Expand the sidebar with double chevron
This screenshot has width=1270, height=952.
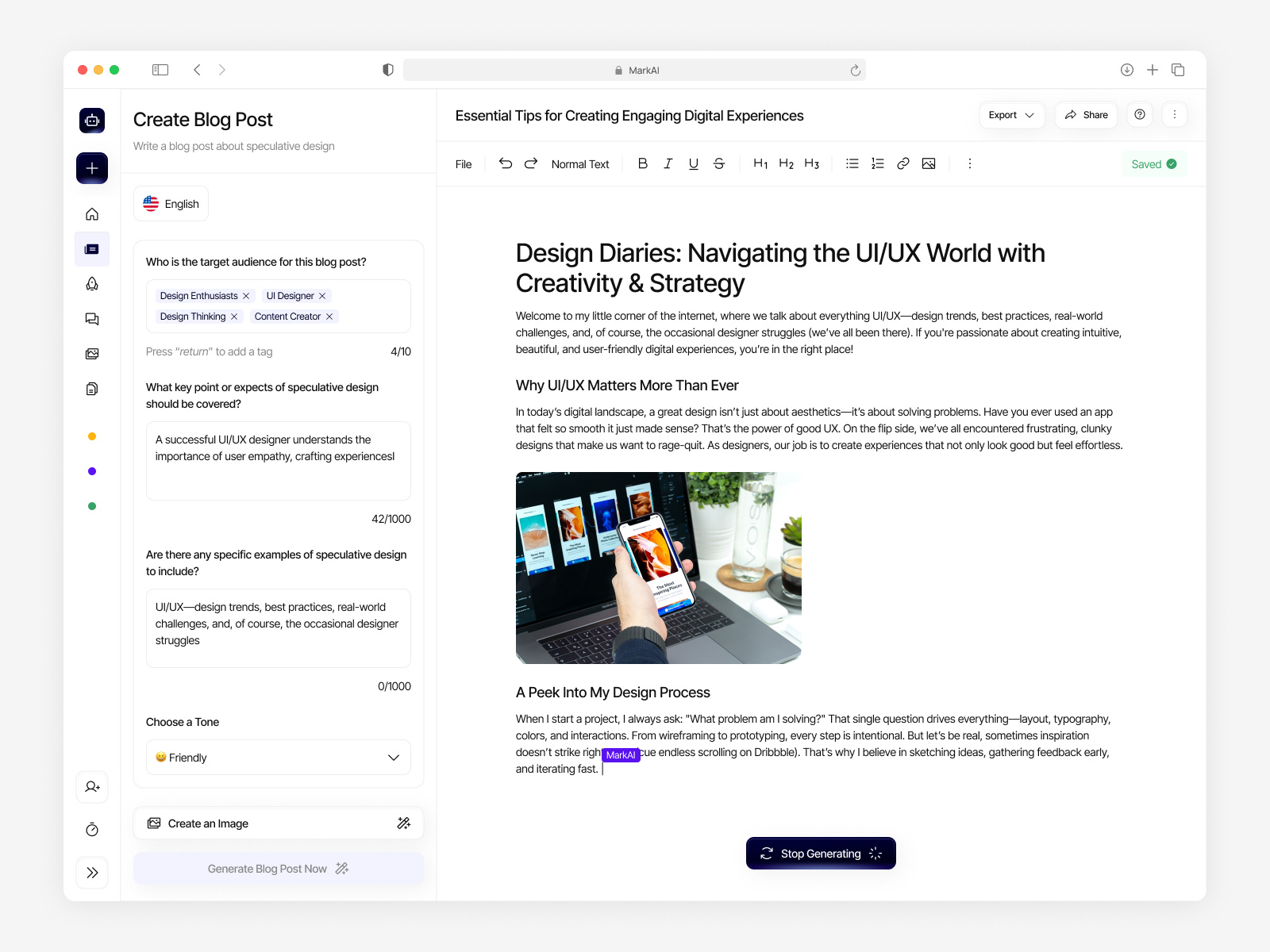pyautogui.click(x=92, y=873)
